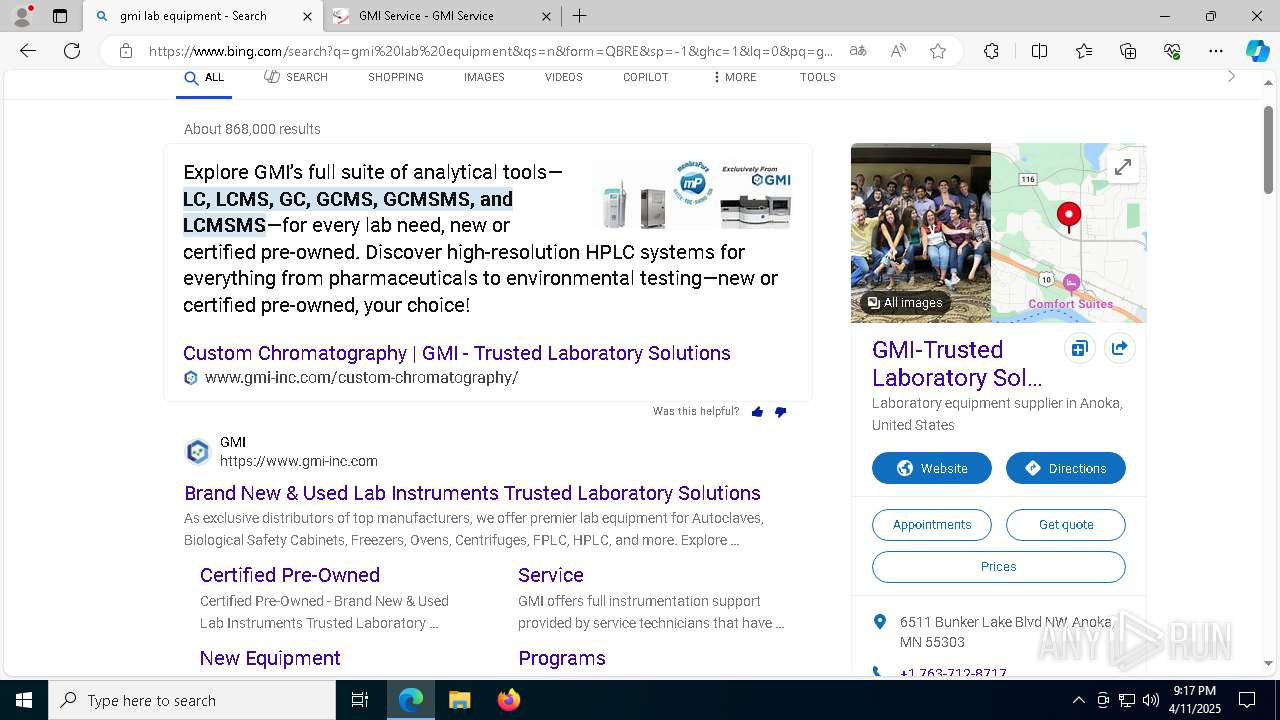1280x720 pixels.
Task: Open Collections icon in toolbar
Action: (1128, 51)
